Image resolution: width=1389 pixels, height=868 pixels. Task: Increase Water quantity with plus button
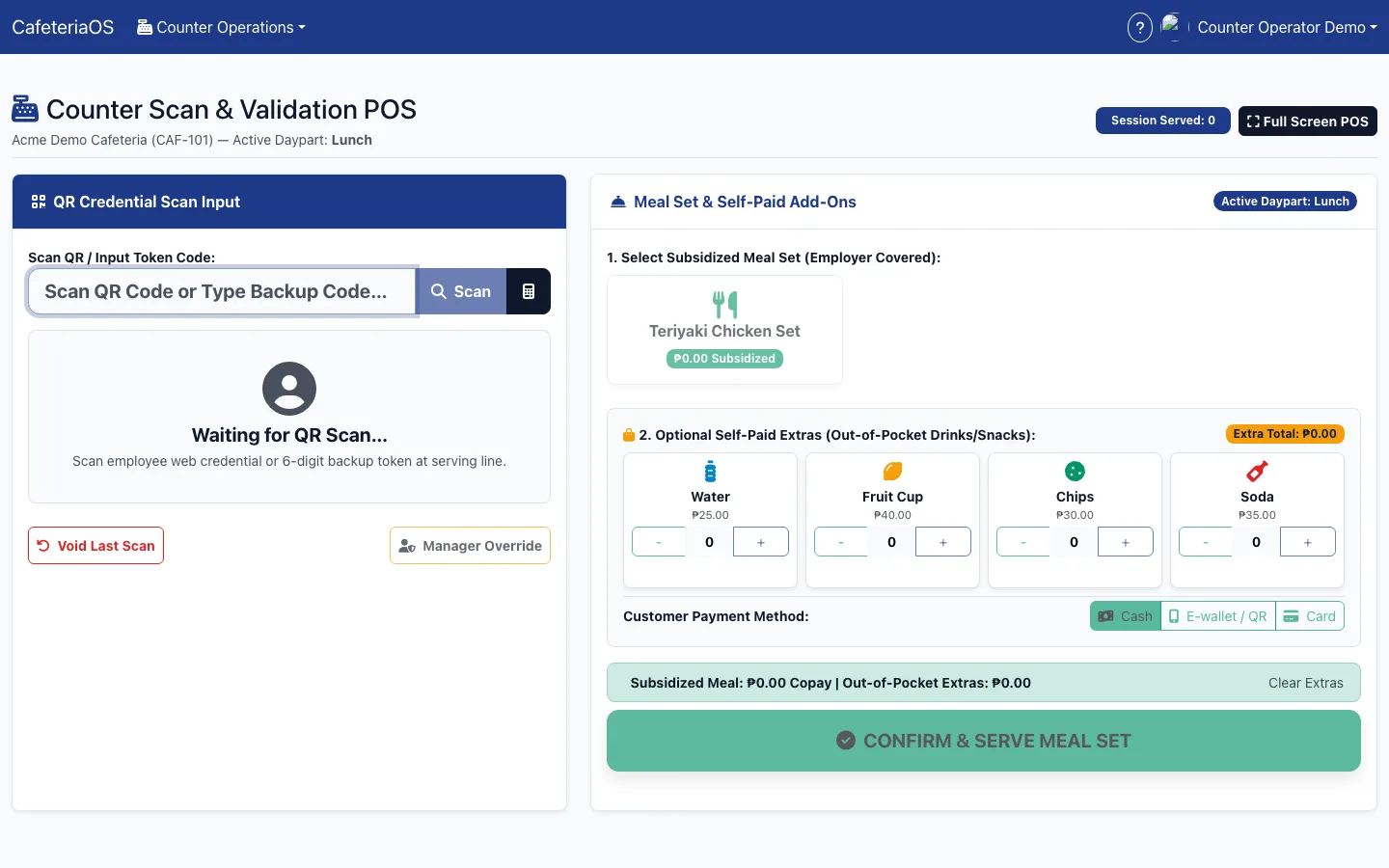pyautogui.click(x=761, y=542)
